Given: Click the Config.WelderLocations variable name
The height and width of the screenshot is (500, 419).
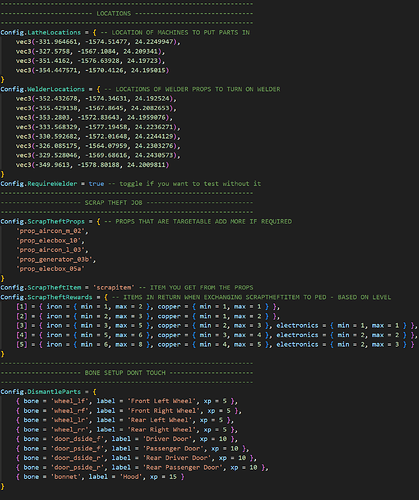Looking at the screenshot, I should 42,89.
